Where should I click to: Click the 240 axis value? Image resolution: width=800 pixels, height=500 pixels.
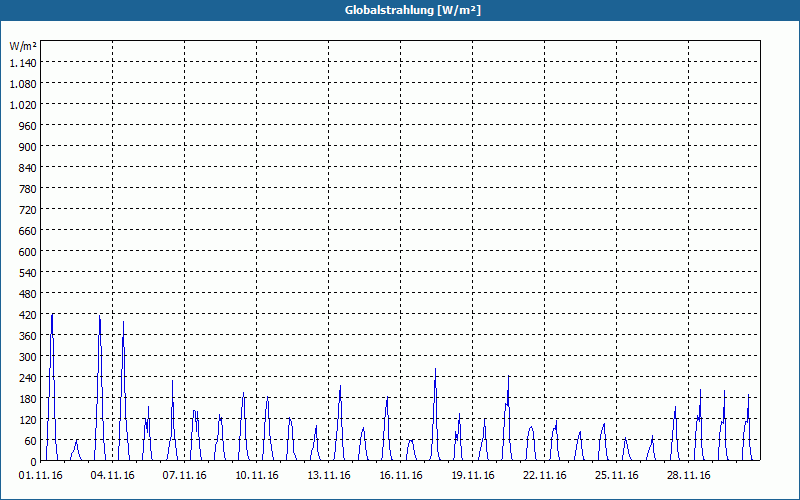pyautogui.click(x=28, y=378)
